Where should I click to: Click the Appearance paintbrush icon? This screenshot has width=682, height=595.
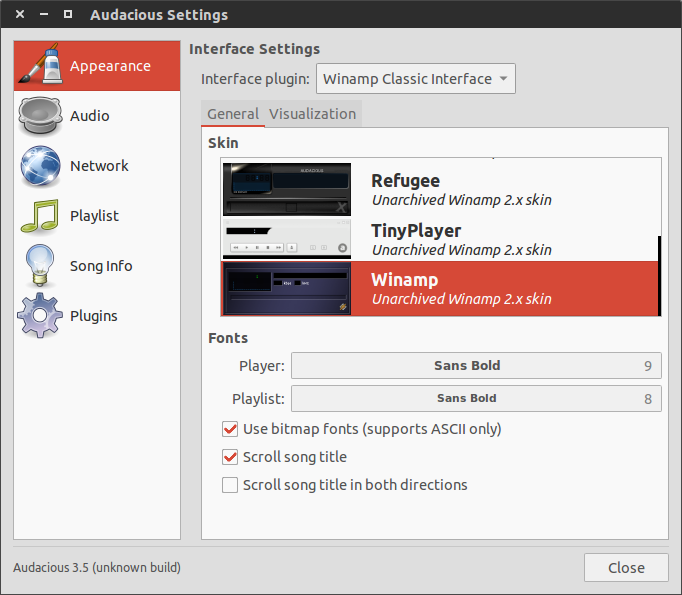[x=40, y=66]
